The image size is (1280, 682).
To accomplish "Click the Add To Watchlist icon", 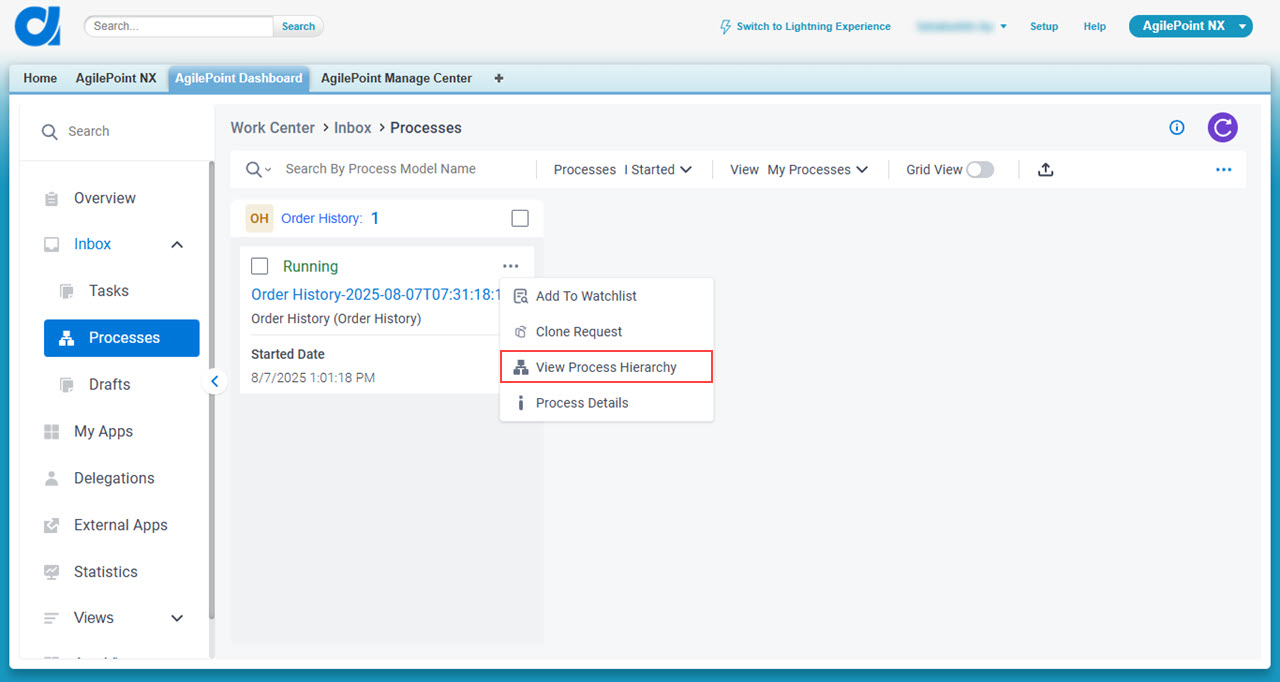I will click(520, 296).
